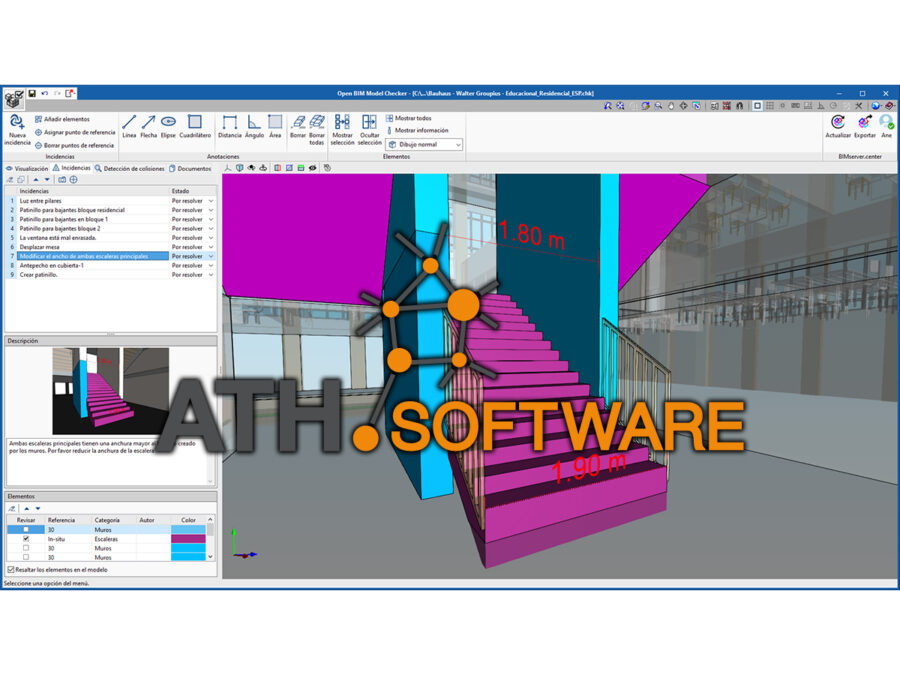This screenshot has width=900, height=675.
Task: Toggle Resaltar los elementos en el modelo
Action: [x=11, y=570]
